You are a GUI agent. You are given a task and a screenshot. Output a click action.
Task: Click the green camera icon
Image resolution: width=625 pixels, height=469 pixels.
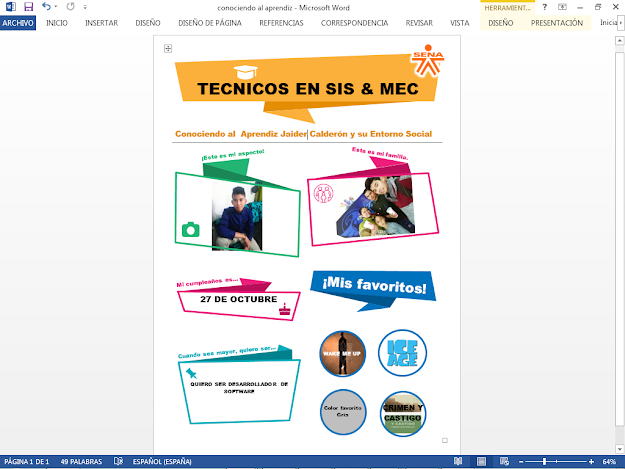pos(191,230)
